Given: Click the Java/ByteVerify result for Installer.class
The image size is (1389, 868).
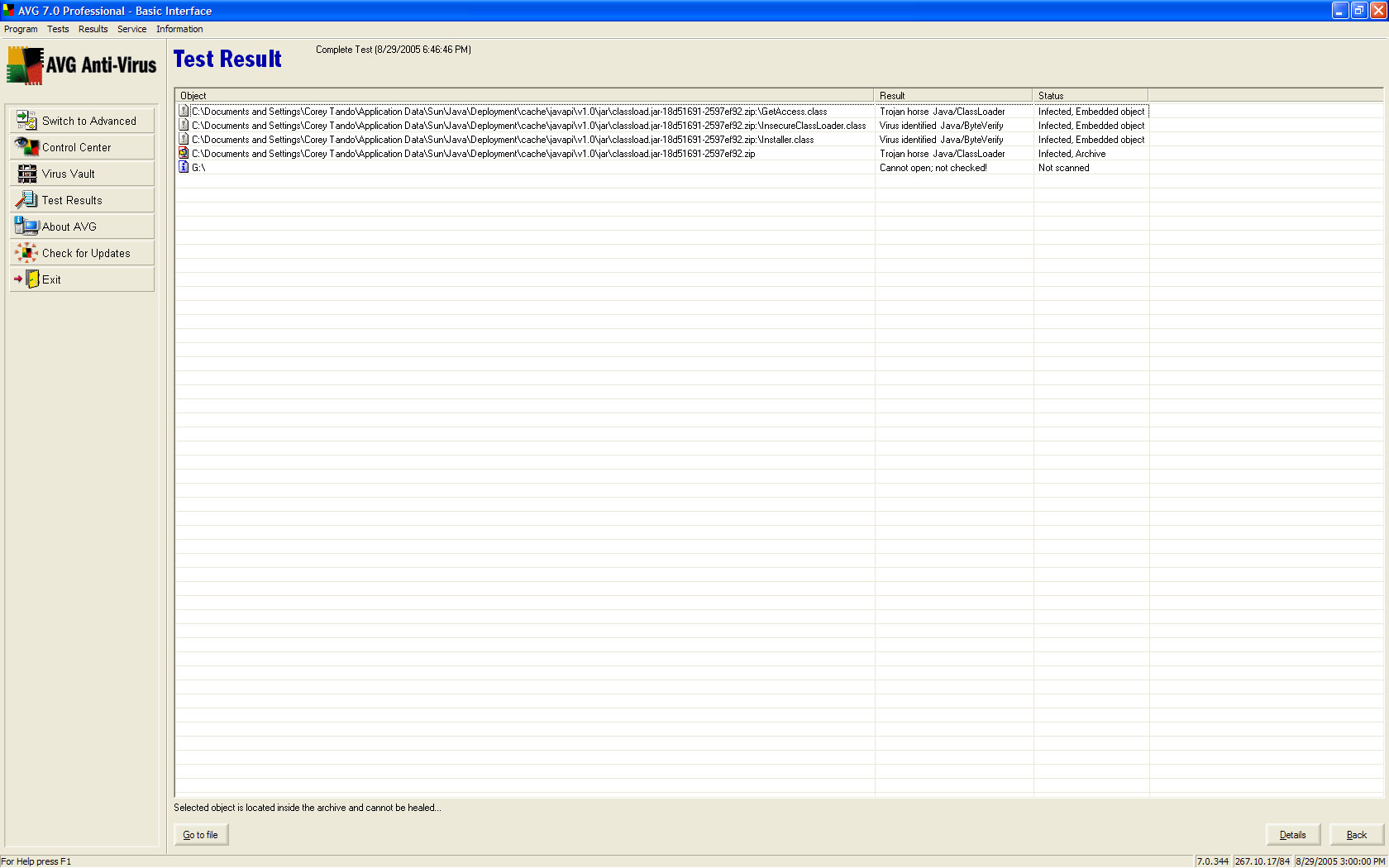Looking at the screenshot, I should [942, 140].
